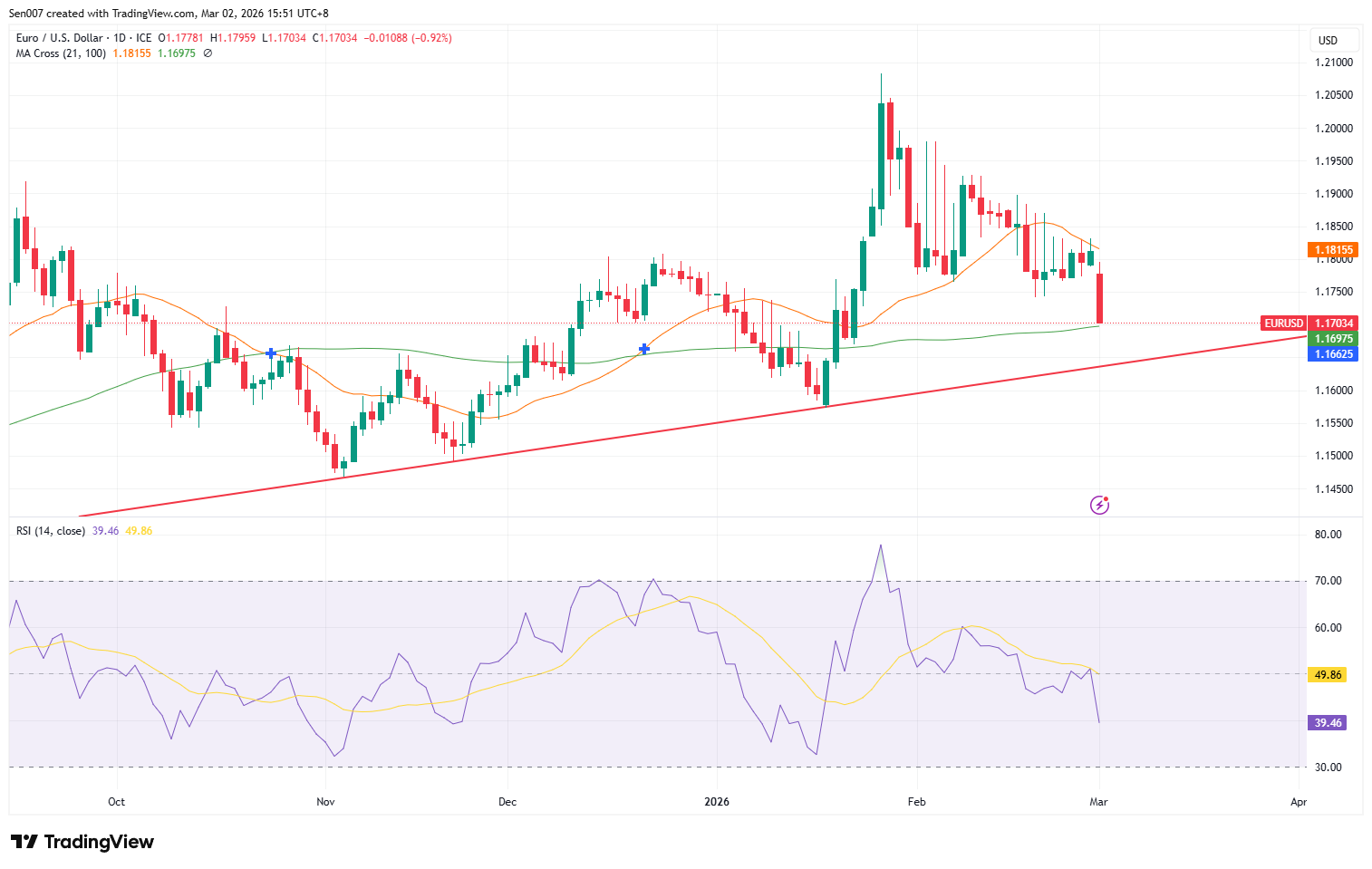Viewport: 1372px width, 869px height.
Task: Click the blue 1.16625 price label
Action: [x=1333, y=354]
